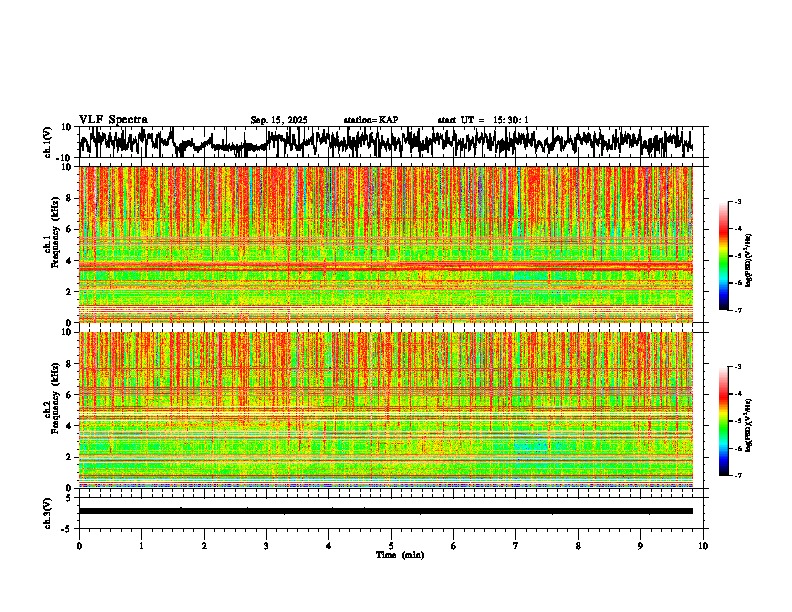Viewport: 792px width, 612px height.
Task: Click the "-10" tick on ch.1(V) axis
Action: coord(65,158)
